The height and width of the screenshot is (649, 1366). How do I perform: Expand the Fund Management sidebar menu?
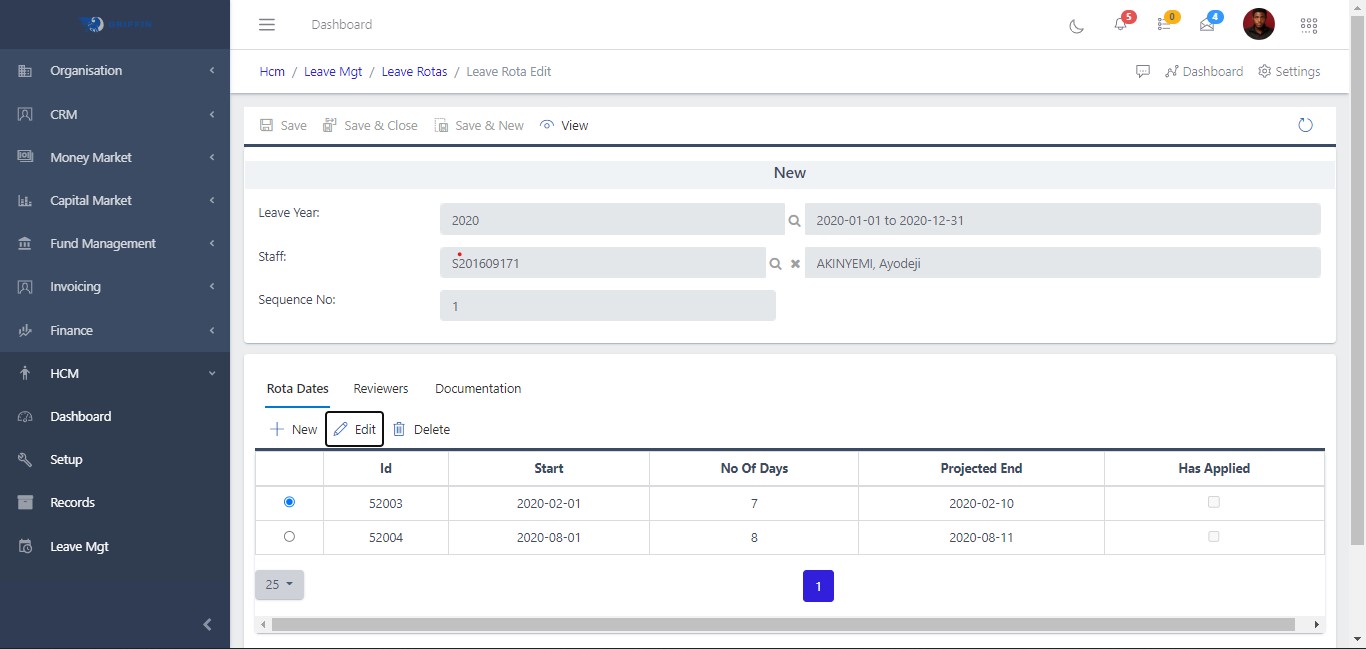(x=115, y=243)
